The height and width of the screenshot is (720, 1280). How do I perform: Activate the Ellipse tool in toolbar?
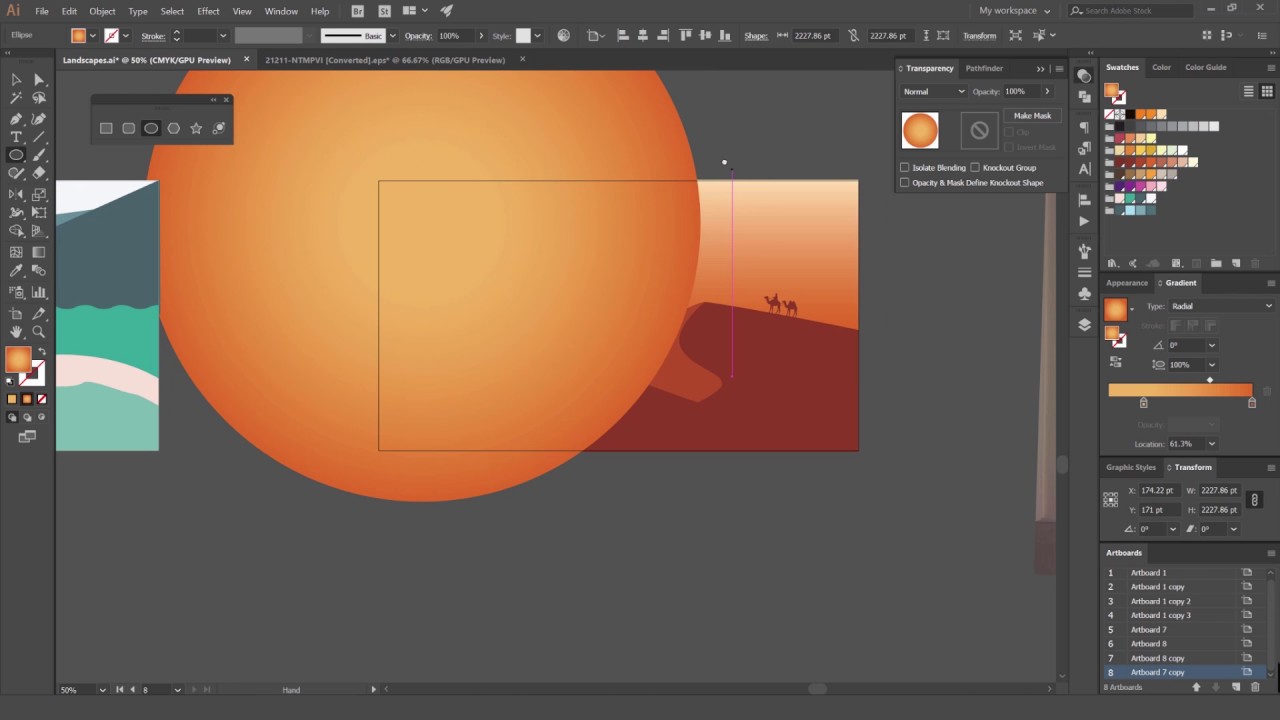coord(16,155)
